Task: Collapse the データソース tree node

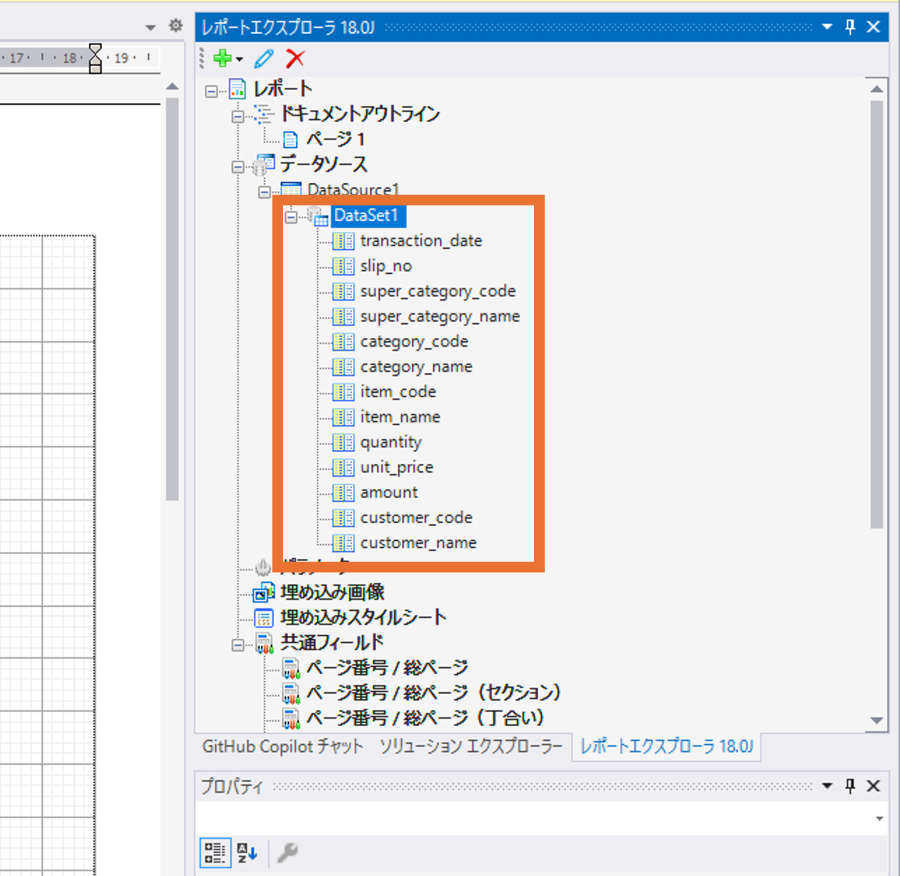Action: 238,165
